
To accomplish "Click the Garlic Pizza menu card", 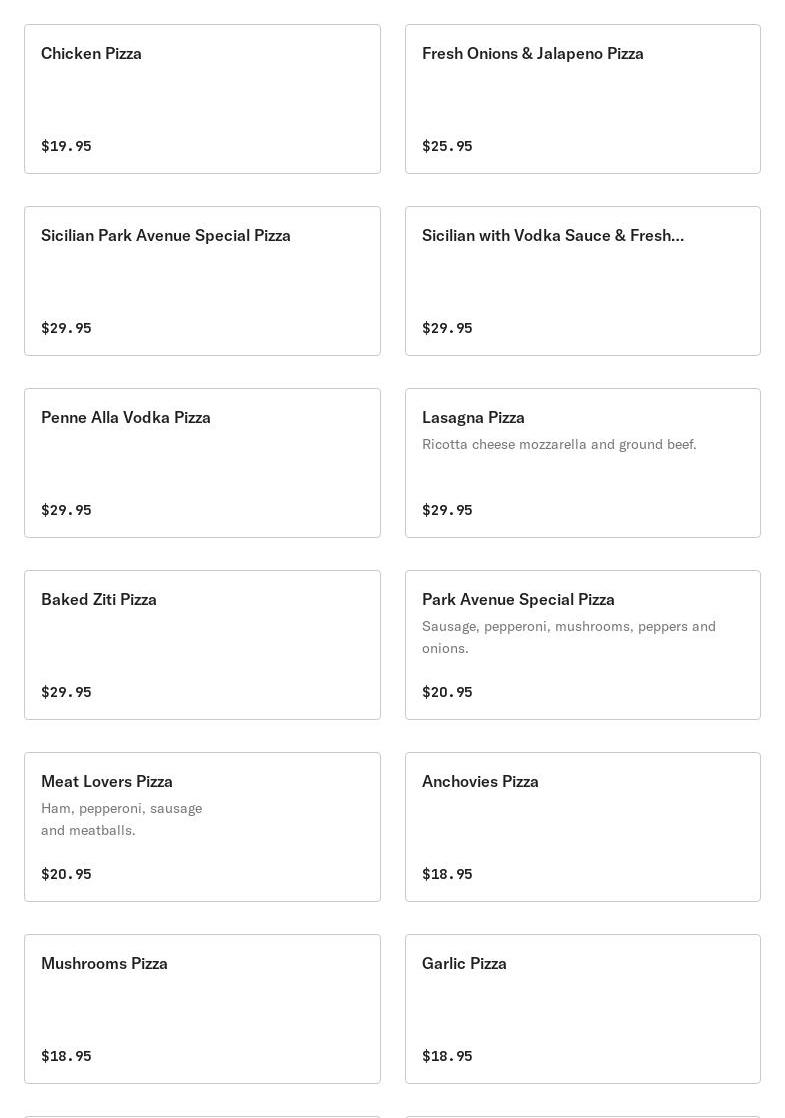I will pyautogui.click(x=582, y=1009).
